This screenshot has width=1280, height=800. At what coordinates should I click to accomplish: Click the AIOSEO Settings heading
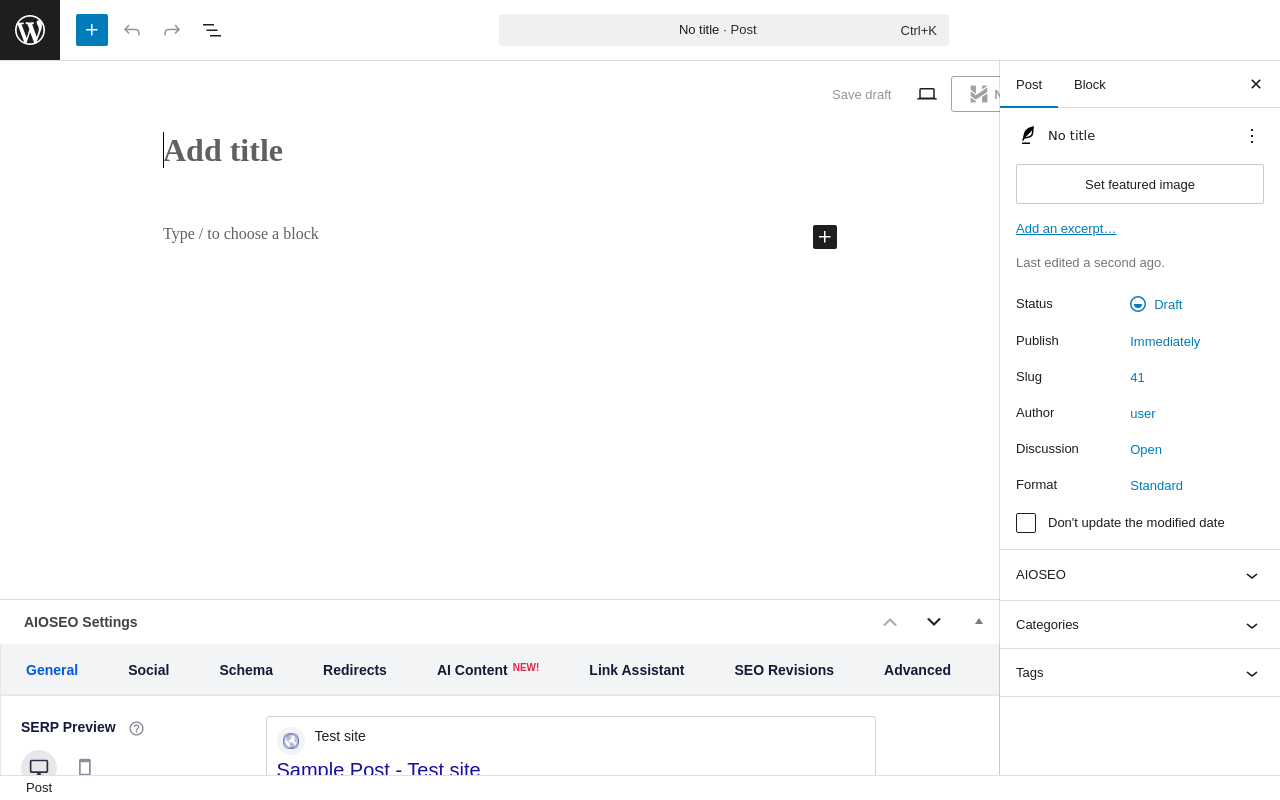tap(81, 622)
